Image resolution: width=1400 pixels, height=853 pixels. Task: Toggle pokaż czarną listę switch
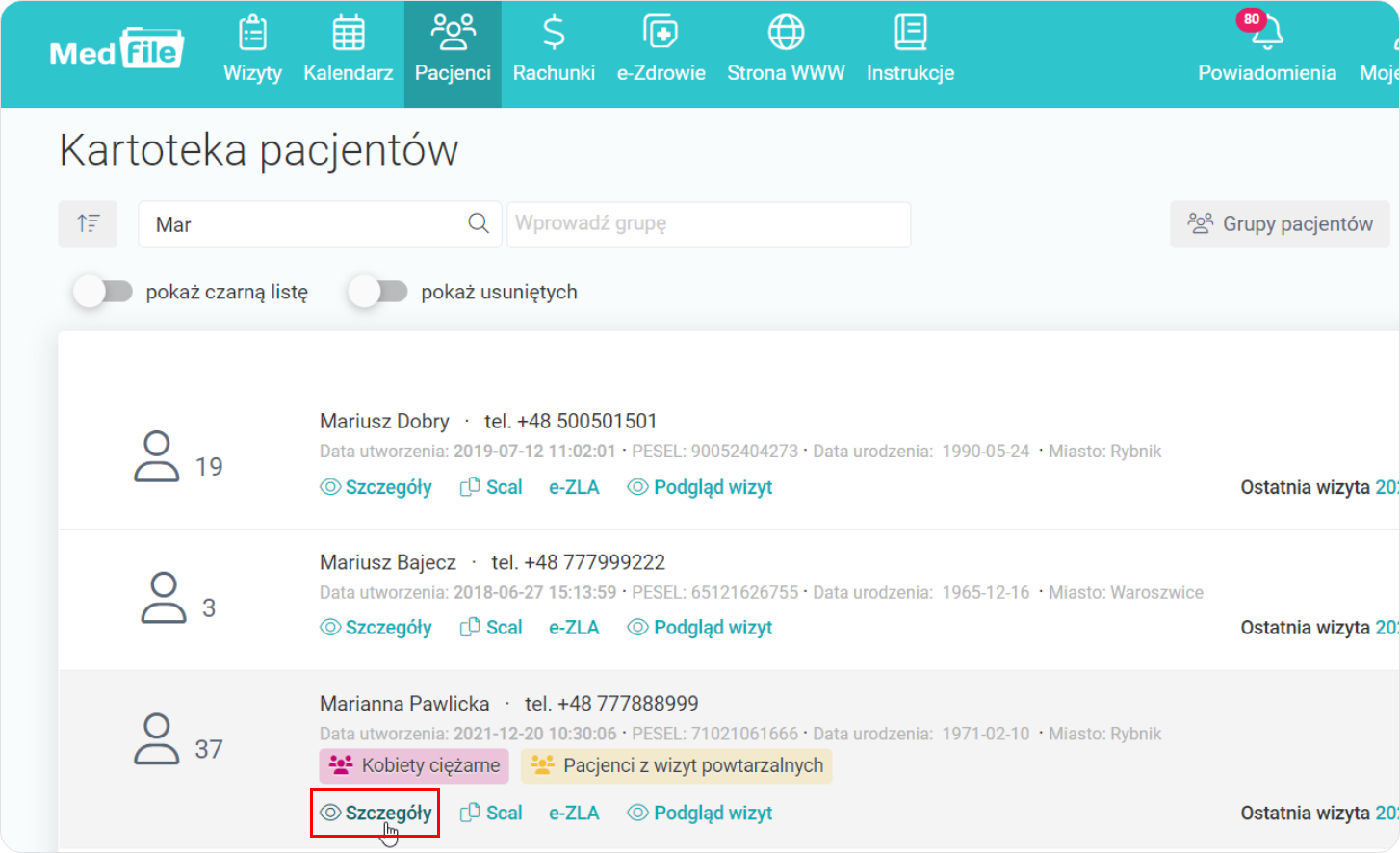point(103,292)
